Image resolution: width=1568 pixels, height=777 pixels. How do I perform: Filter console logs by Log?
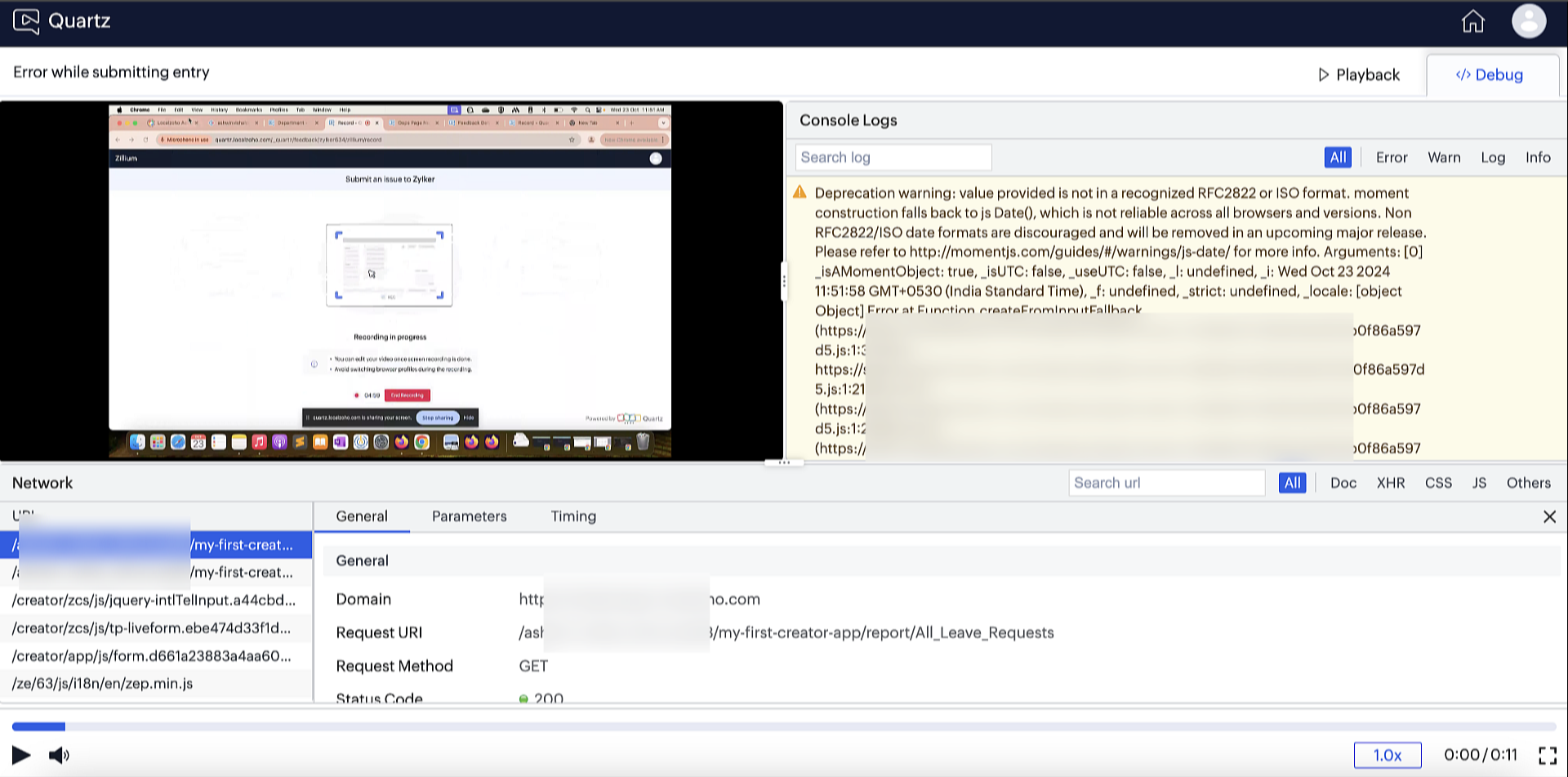coord(1493,158)
